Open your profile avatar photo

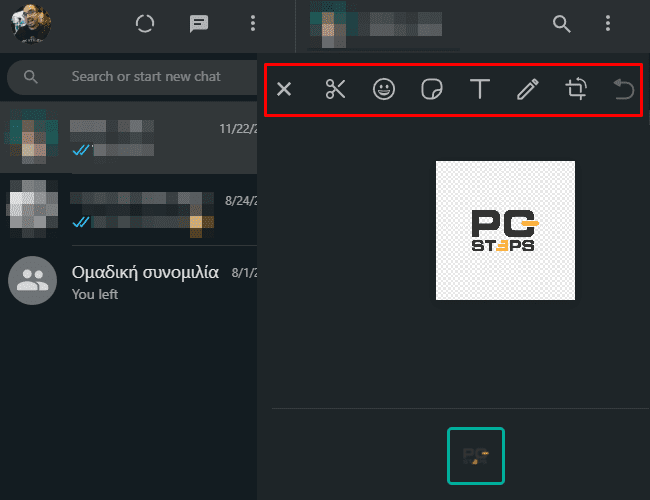pos(31,24)
